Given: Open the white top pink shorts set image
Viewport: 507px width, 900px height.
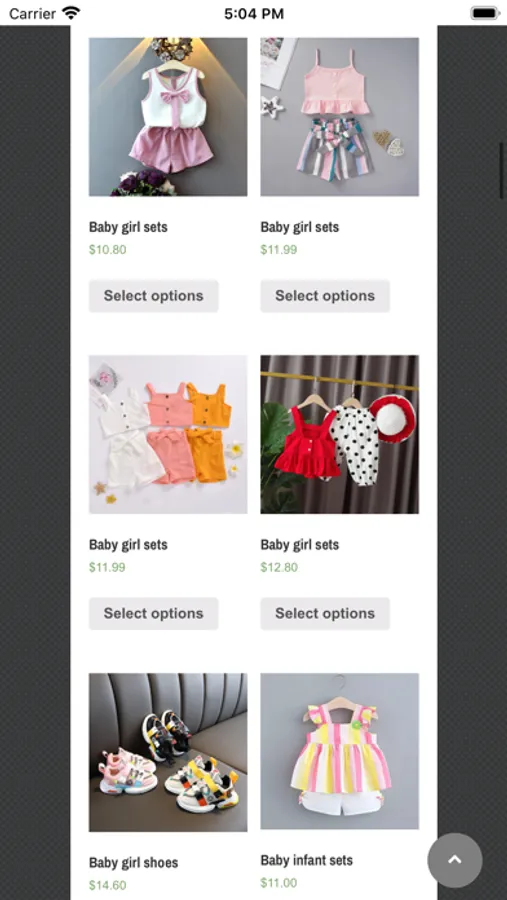Looking at the screenshot, I should [x=168, y=117].
